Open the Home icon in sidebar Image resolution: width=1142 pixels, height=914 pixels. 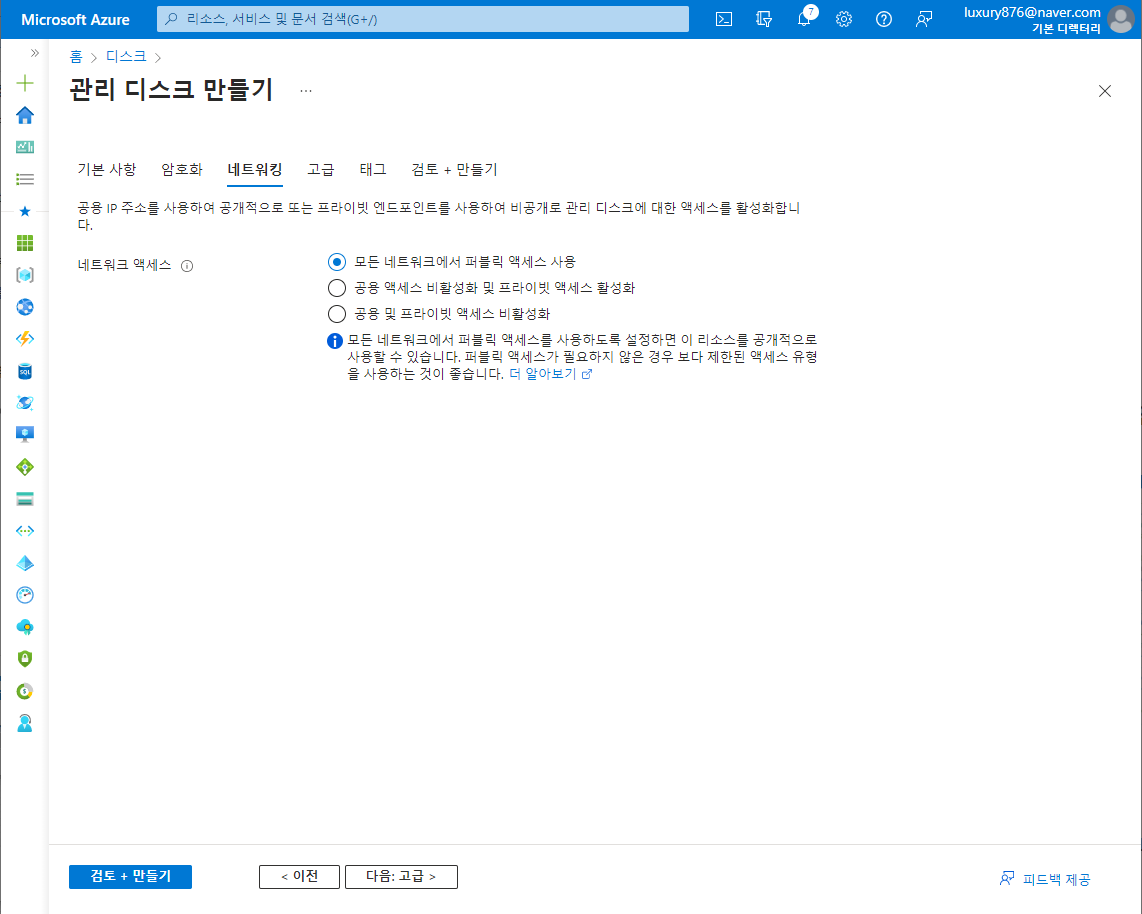pyautogui.click(x=25, y=115)
